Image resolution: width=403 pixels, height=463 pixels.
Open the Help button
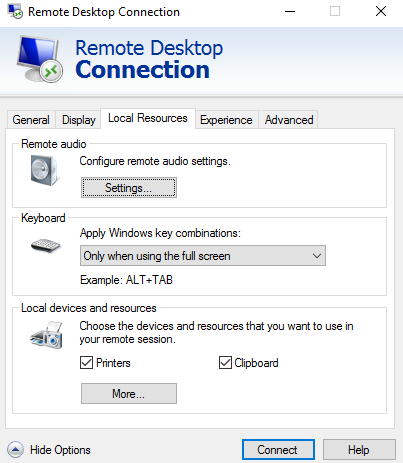pos(359,450)
